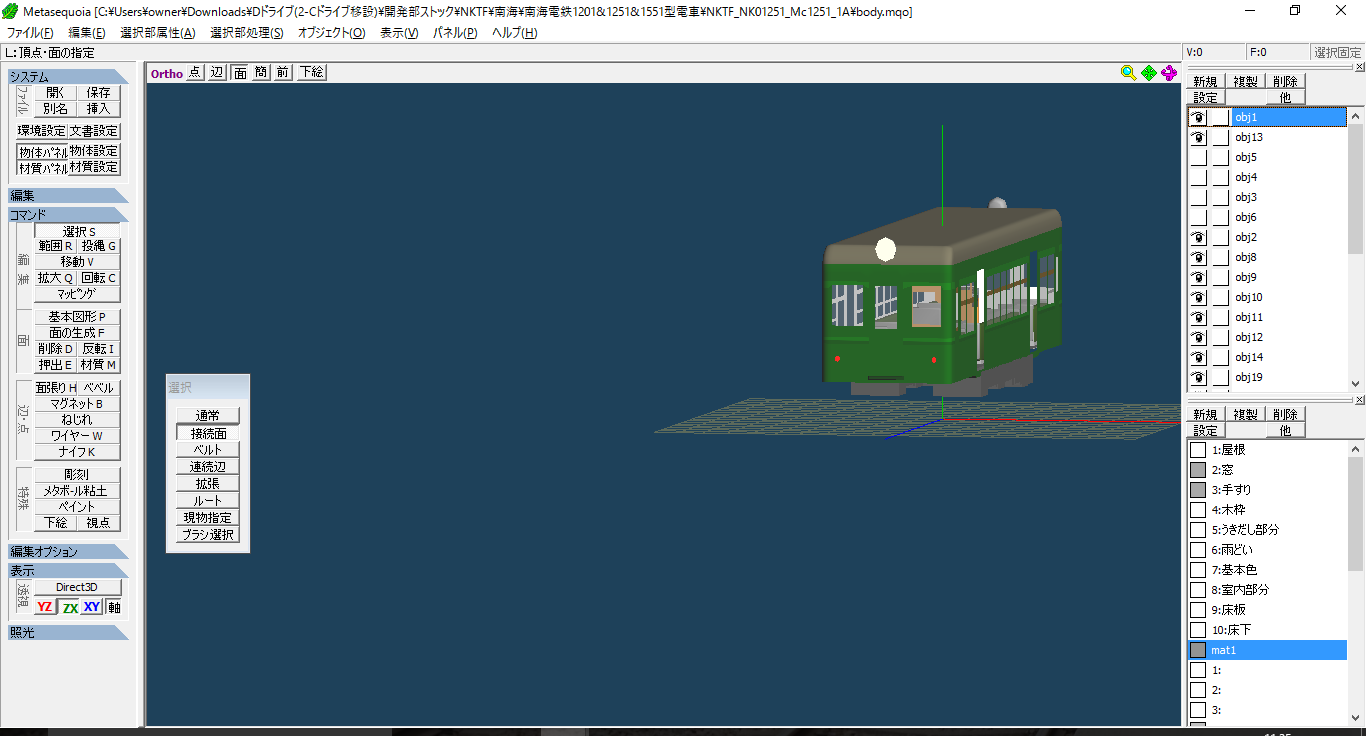Collapse the 表示 panel header

[68, 570]
